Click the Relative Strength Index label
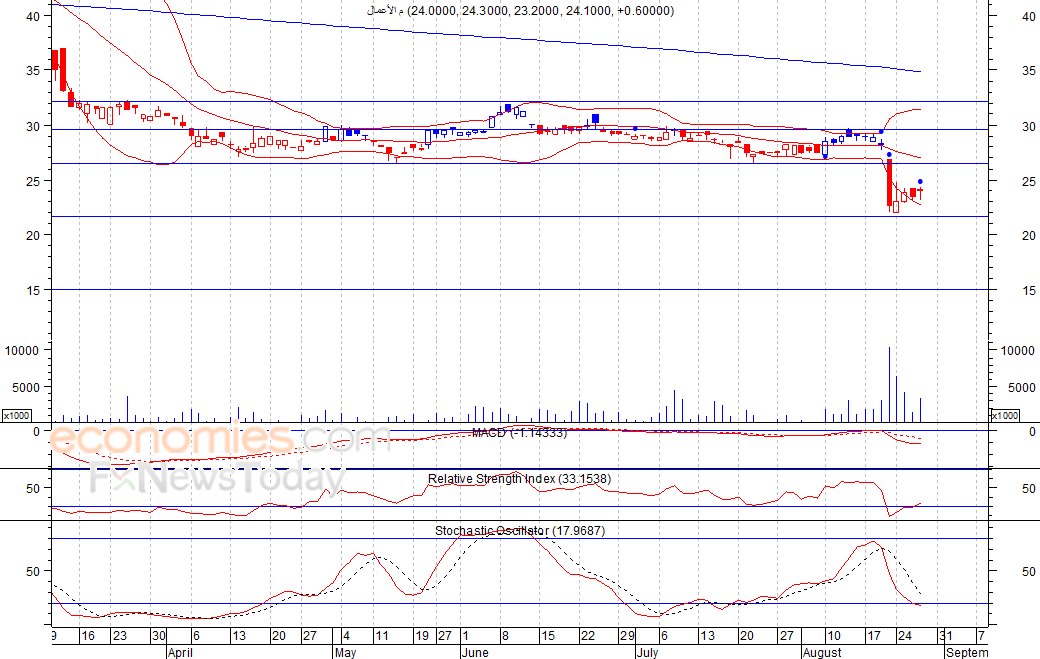 (519, 479)
